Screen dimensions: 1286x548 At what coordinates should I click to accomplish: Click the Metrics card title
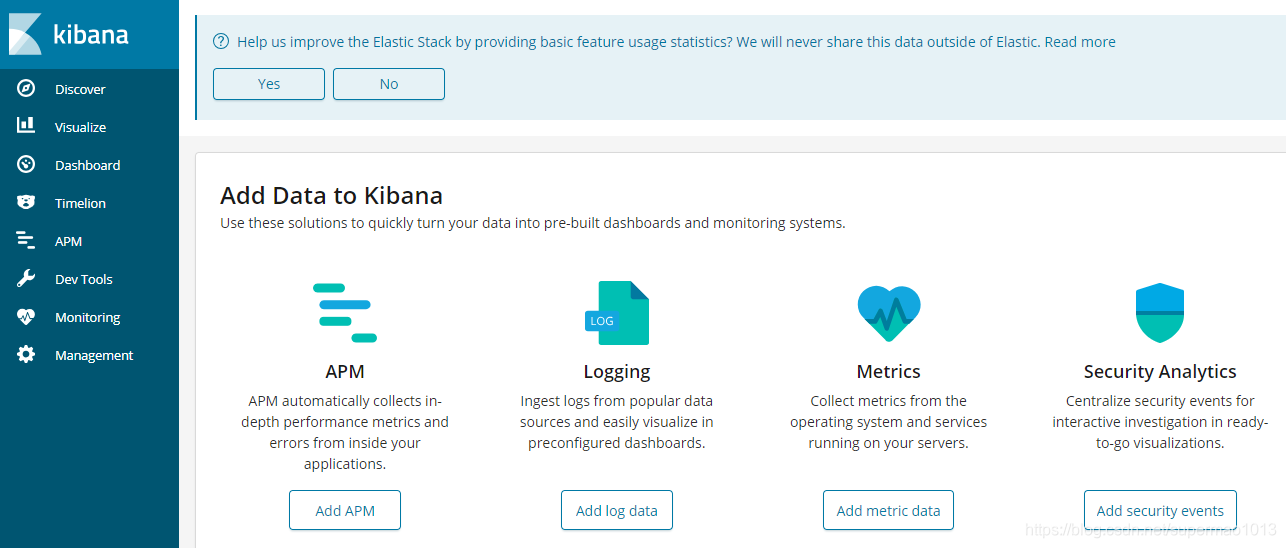(888, 371)
